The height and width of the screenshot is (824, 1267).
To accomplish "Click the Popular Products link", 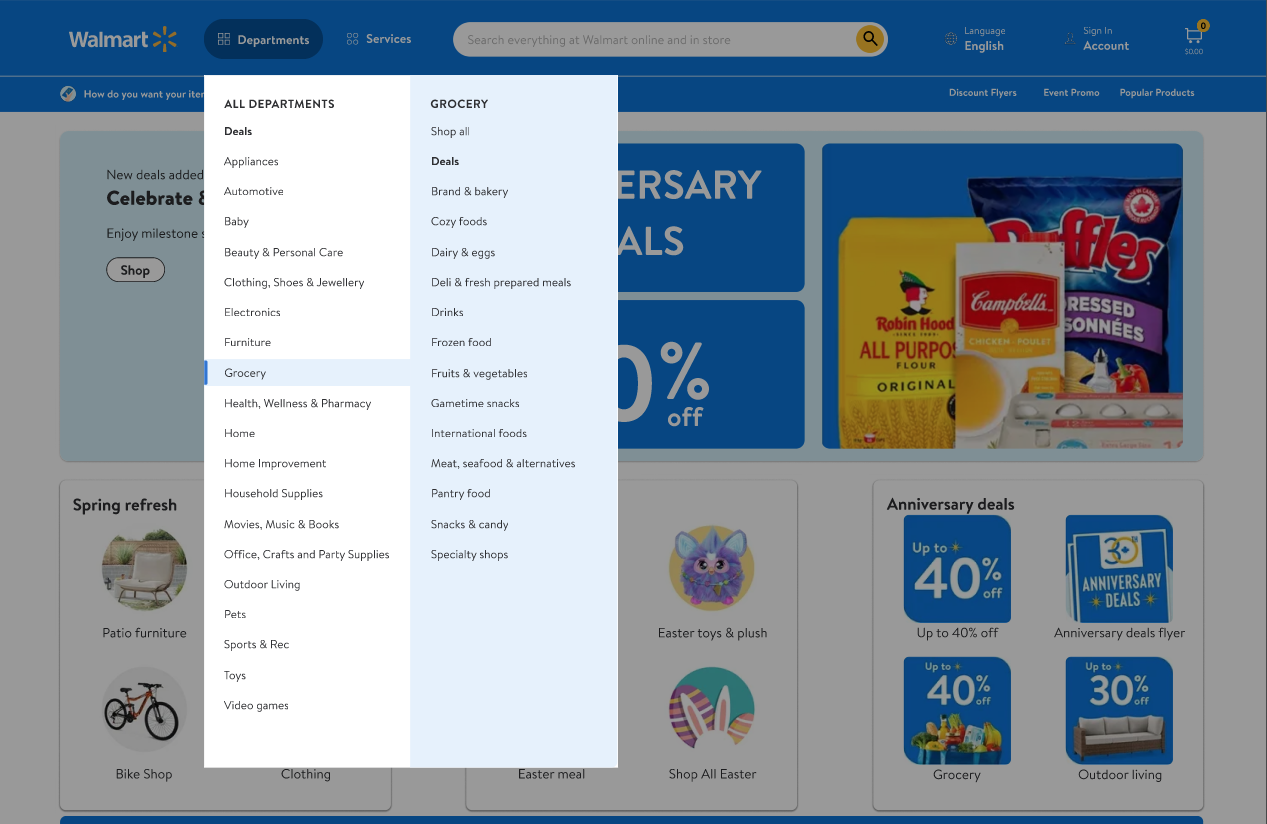I will pyautogui.click(x=1157, y=93).
